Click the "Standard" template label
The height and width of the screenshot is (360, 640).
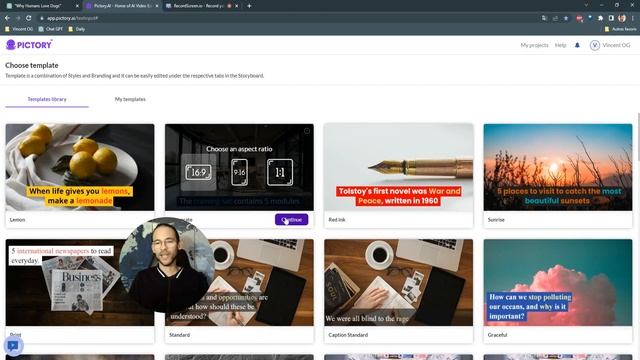click(180, 335)
